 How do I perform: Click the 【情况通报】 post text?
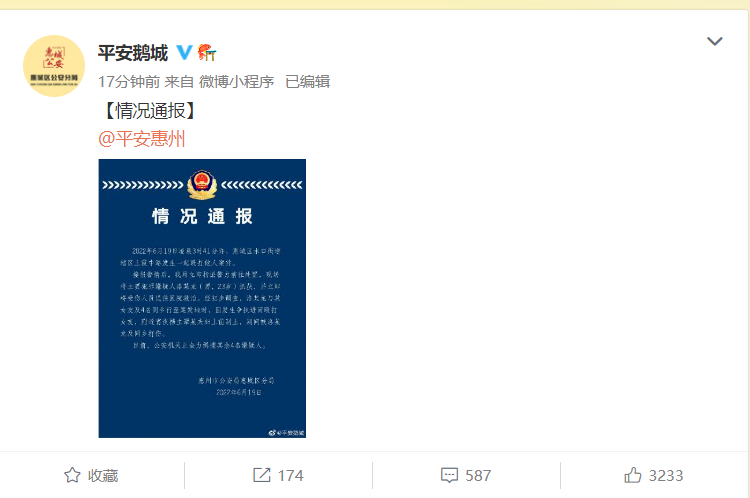click(x=150, y=111)
